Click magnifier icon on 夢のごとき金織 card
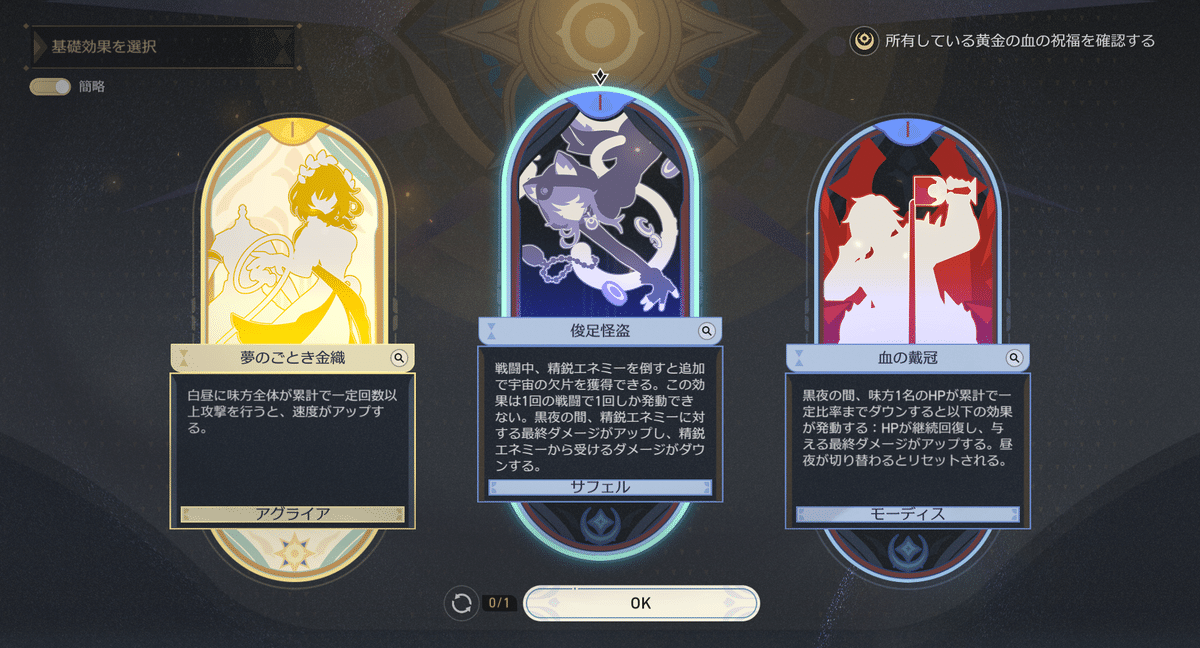The image size is (1200, 648). point(399,357)
